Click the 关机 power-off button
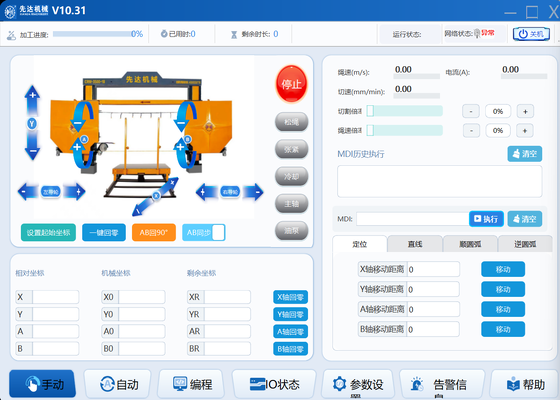This screenshot has height=400, width=560. pos(531,34)
